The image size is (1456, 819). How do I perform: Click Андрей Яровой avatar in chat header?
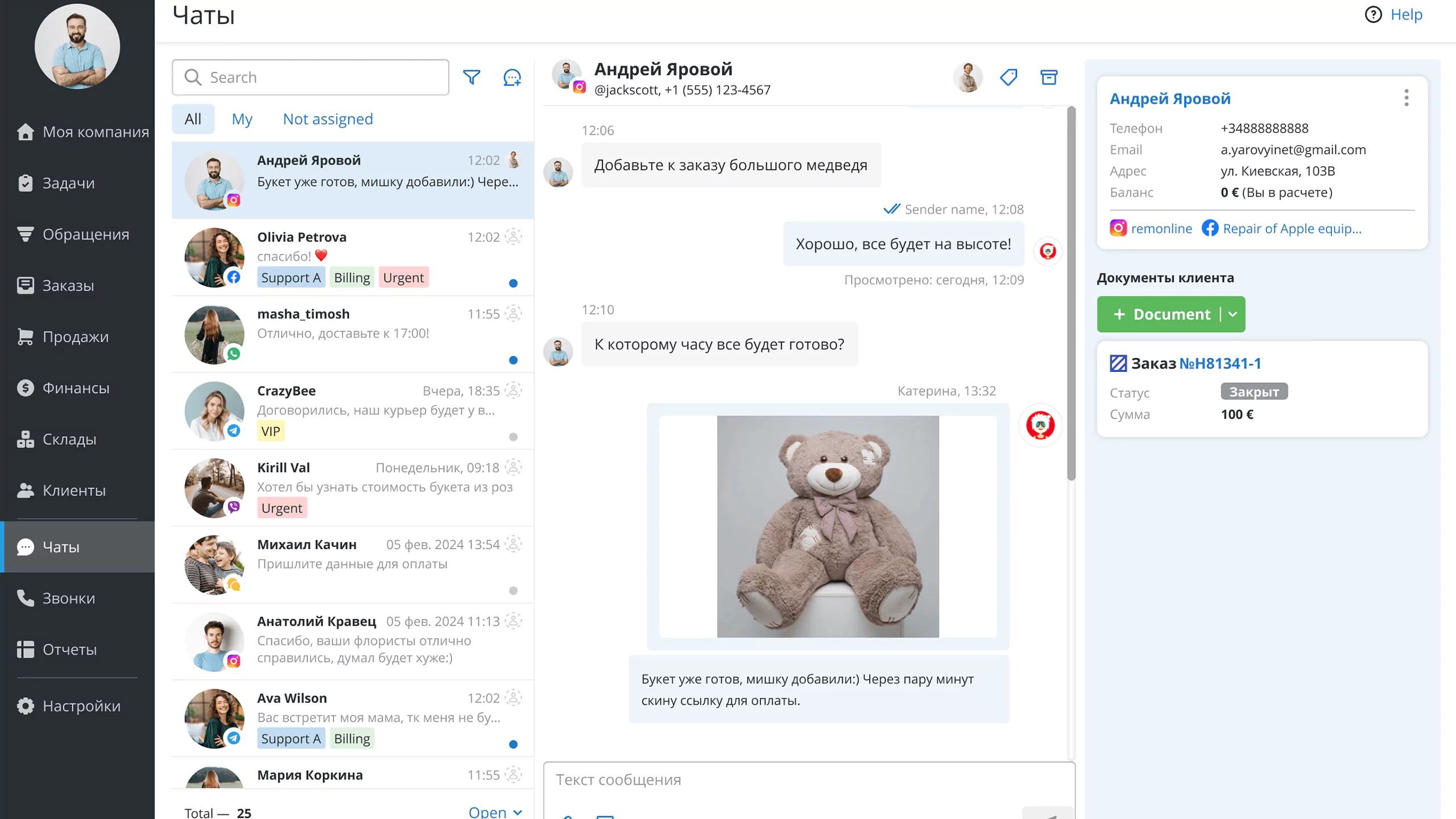pyautogui.click(x=567, y=75)
